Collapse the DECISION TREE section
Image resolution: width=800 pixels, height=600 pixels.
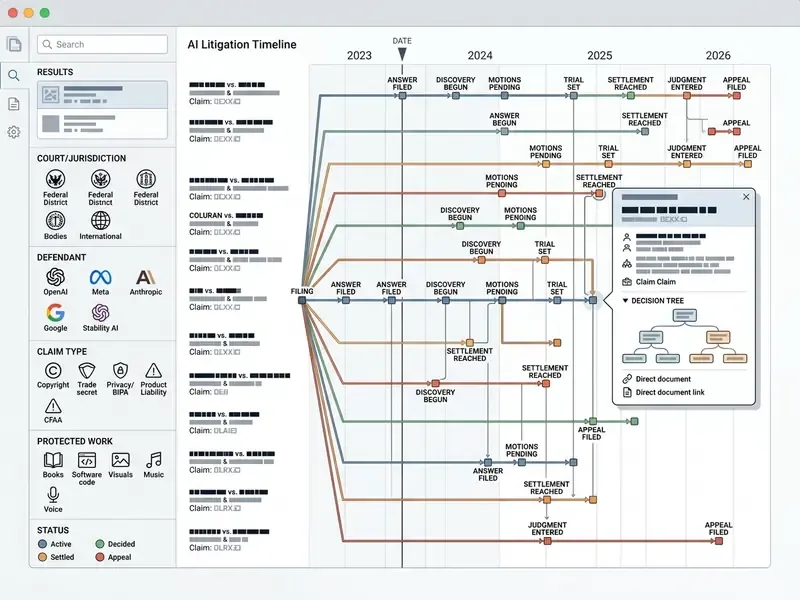(x=654, y=301)
